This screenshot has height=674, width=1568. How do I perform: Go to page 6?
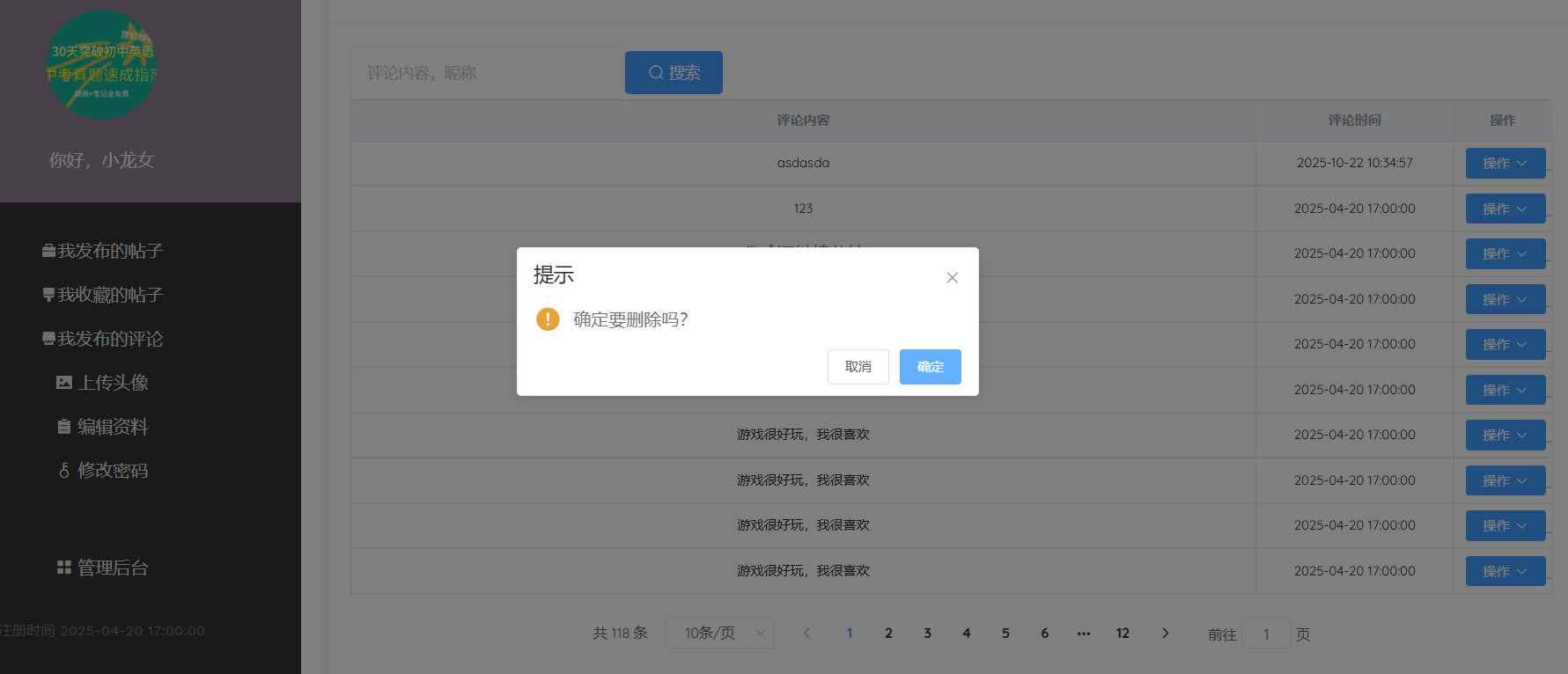pyautogui.click(x=1045, y=633)
